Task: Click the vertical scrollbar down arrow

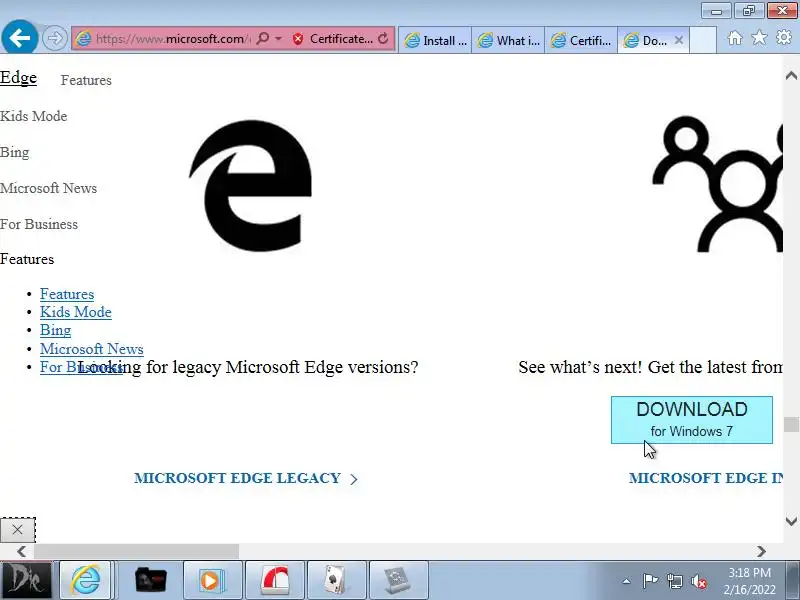Action: click(x=791, y=521)
